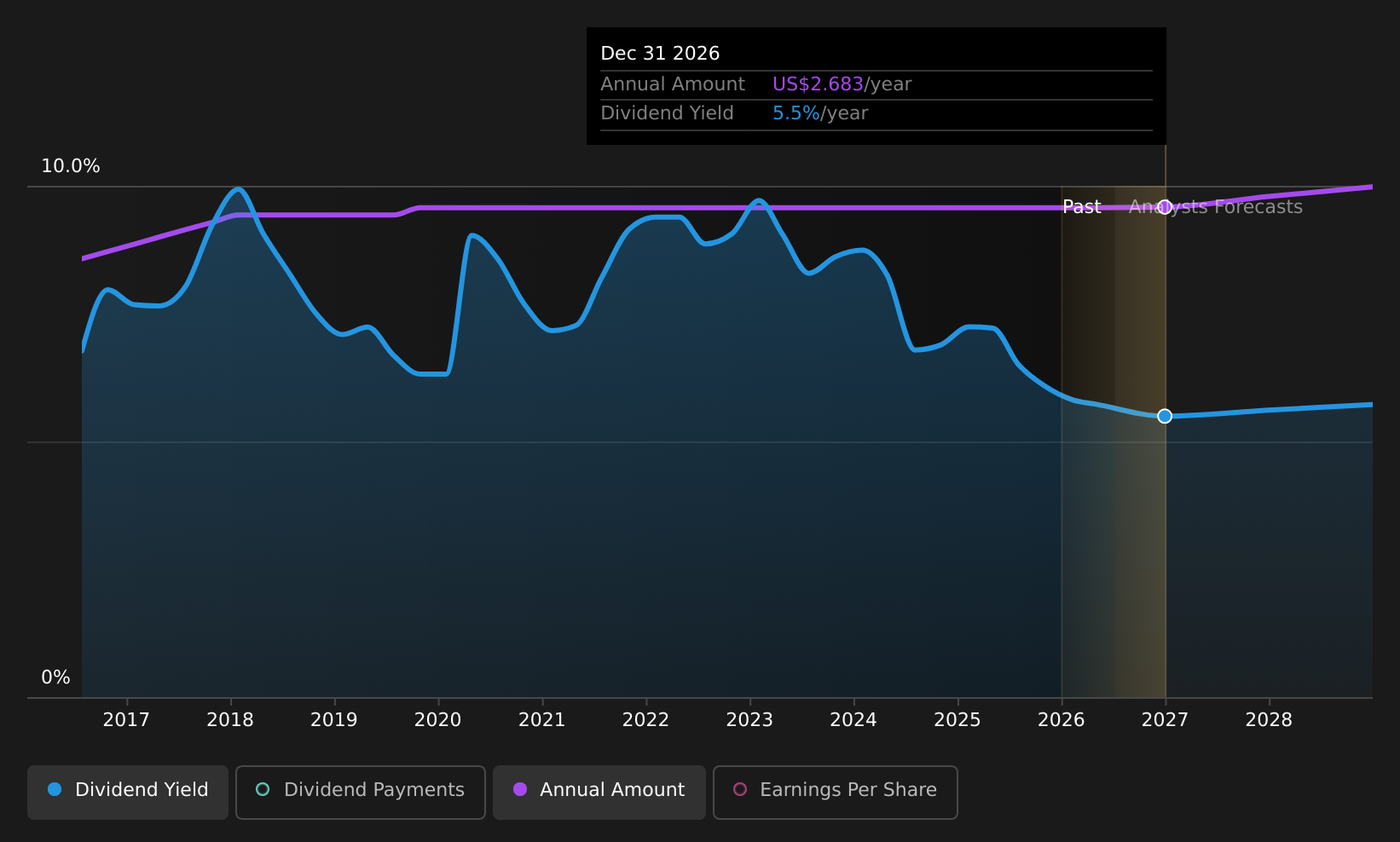Screen dimensions: 1400x842
Task: Click the 10.0% y-axis label
Action: (x=71, y=166)
